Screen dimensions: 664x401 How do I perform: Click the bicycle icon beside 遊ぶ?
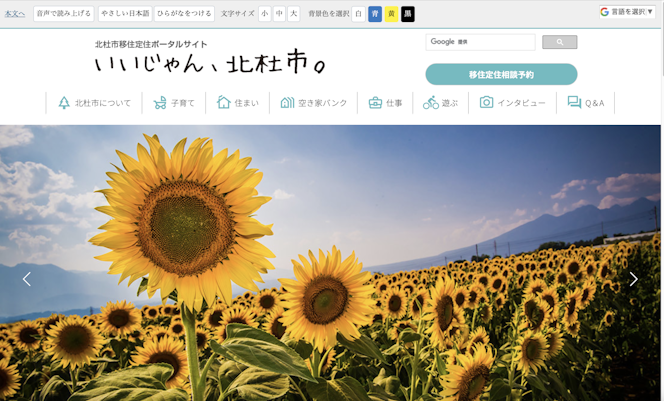point(431,102)
